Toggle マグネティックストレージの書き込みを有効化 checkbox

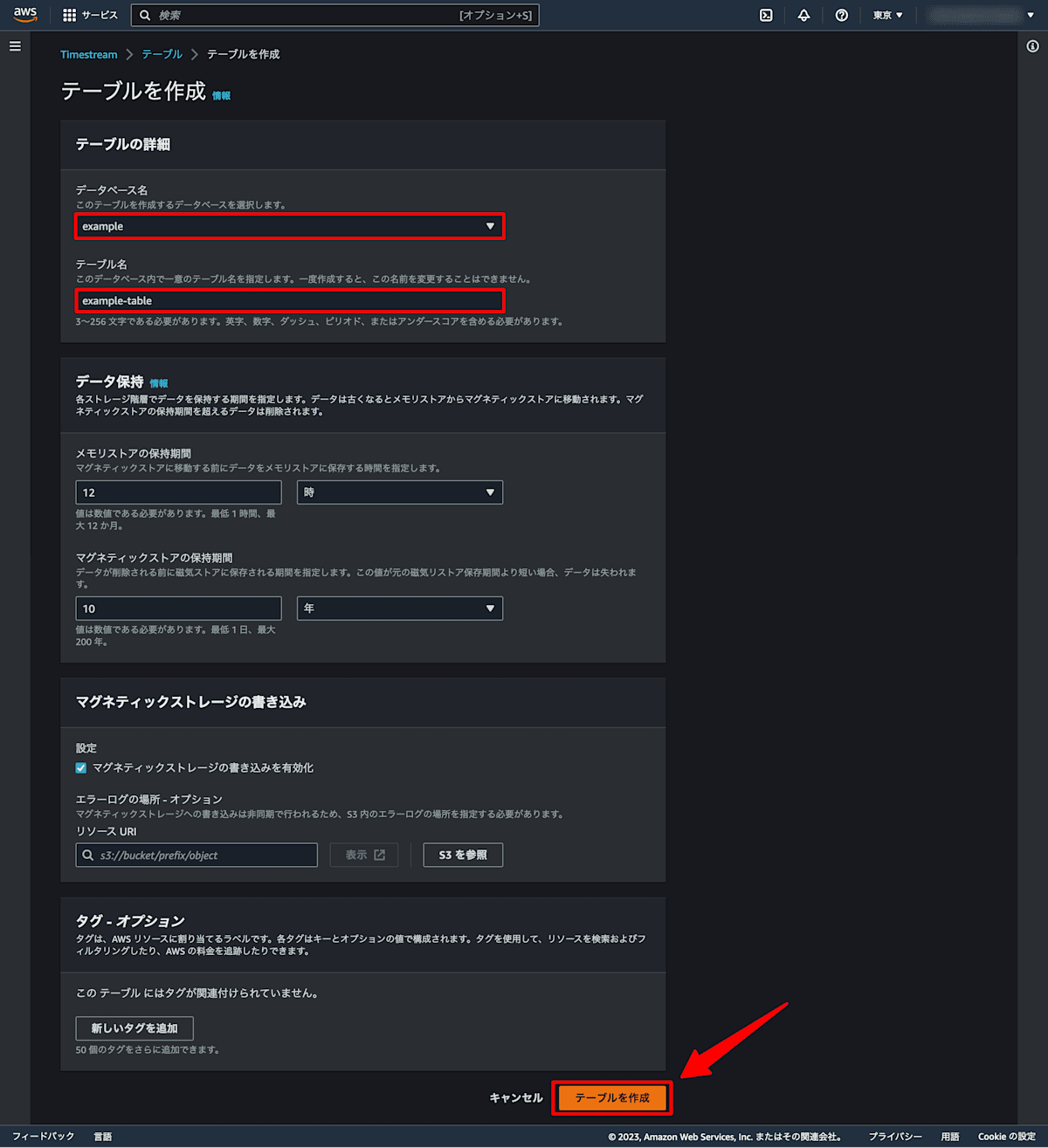click(x=81, y=767)
